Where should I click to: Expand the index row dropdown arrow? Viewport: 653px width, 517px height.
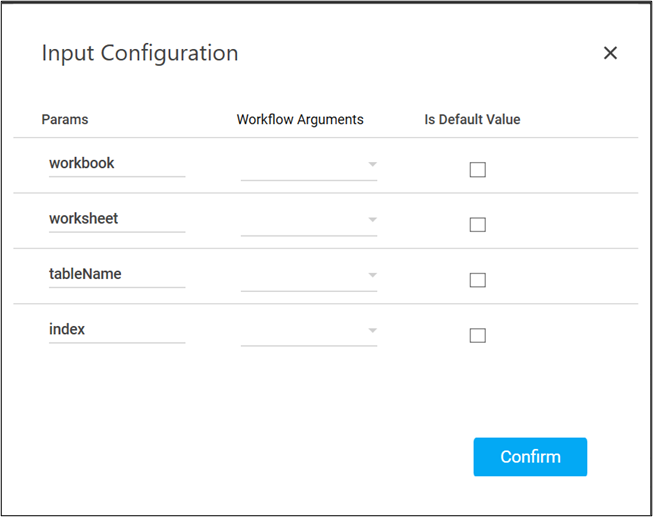click(372, 330)
